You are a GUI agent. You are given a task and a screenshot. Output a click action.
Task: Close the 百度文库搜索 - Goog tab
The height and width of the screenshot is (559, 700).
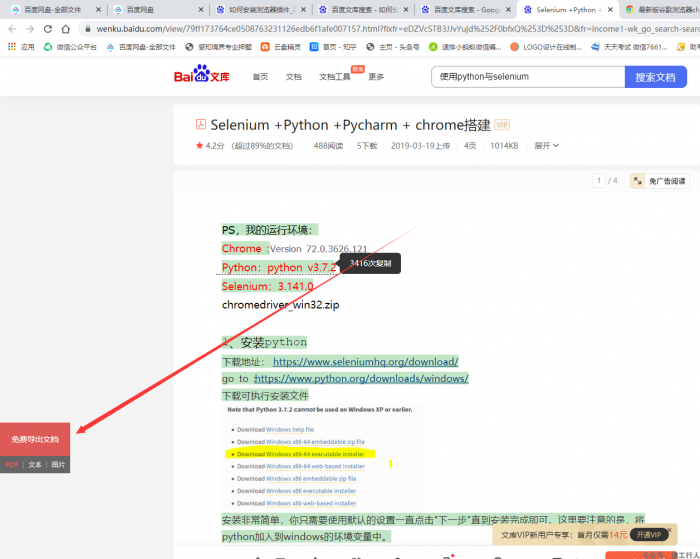pos(508,9)
